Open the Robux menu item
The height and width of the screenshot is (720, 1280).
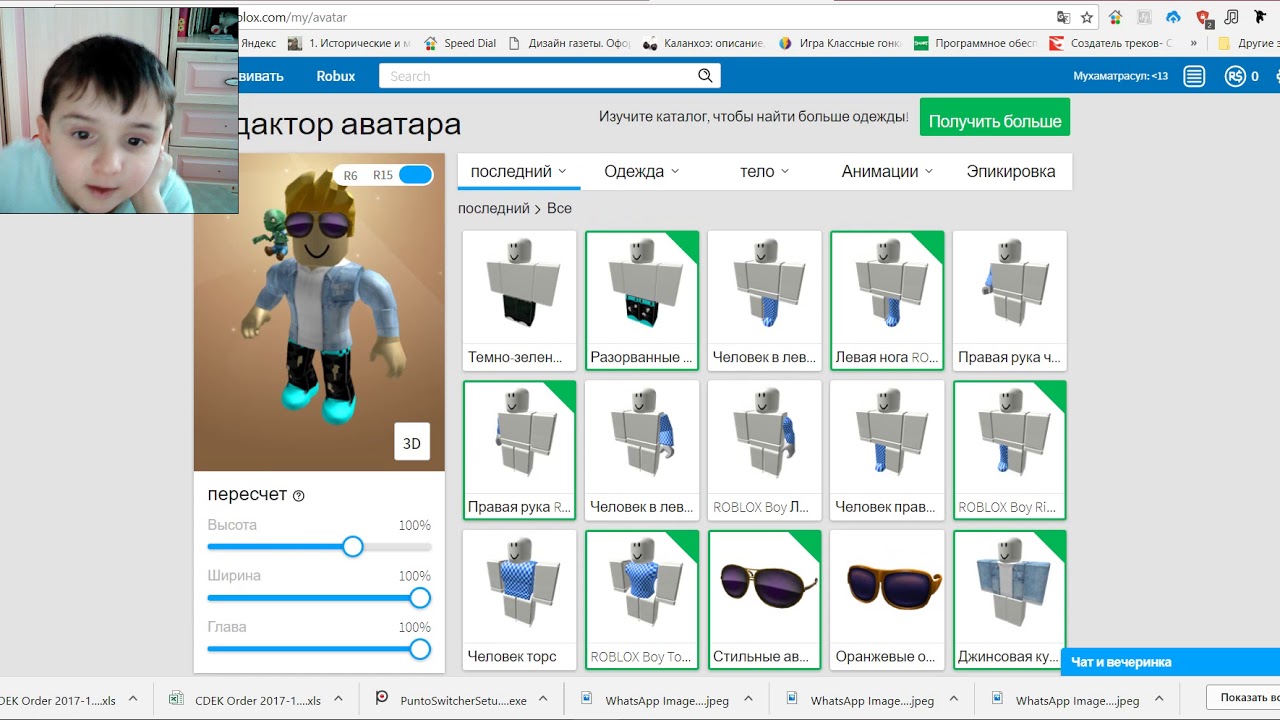coord(335,76)
